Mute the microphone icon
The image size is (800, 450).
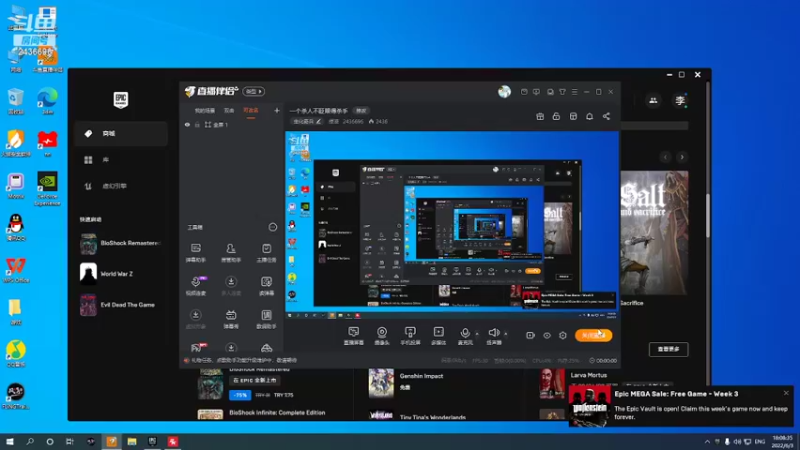pos(465,333)
